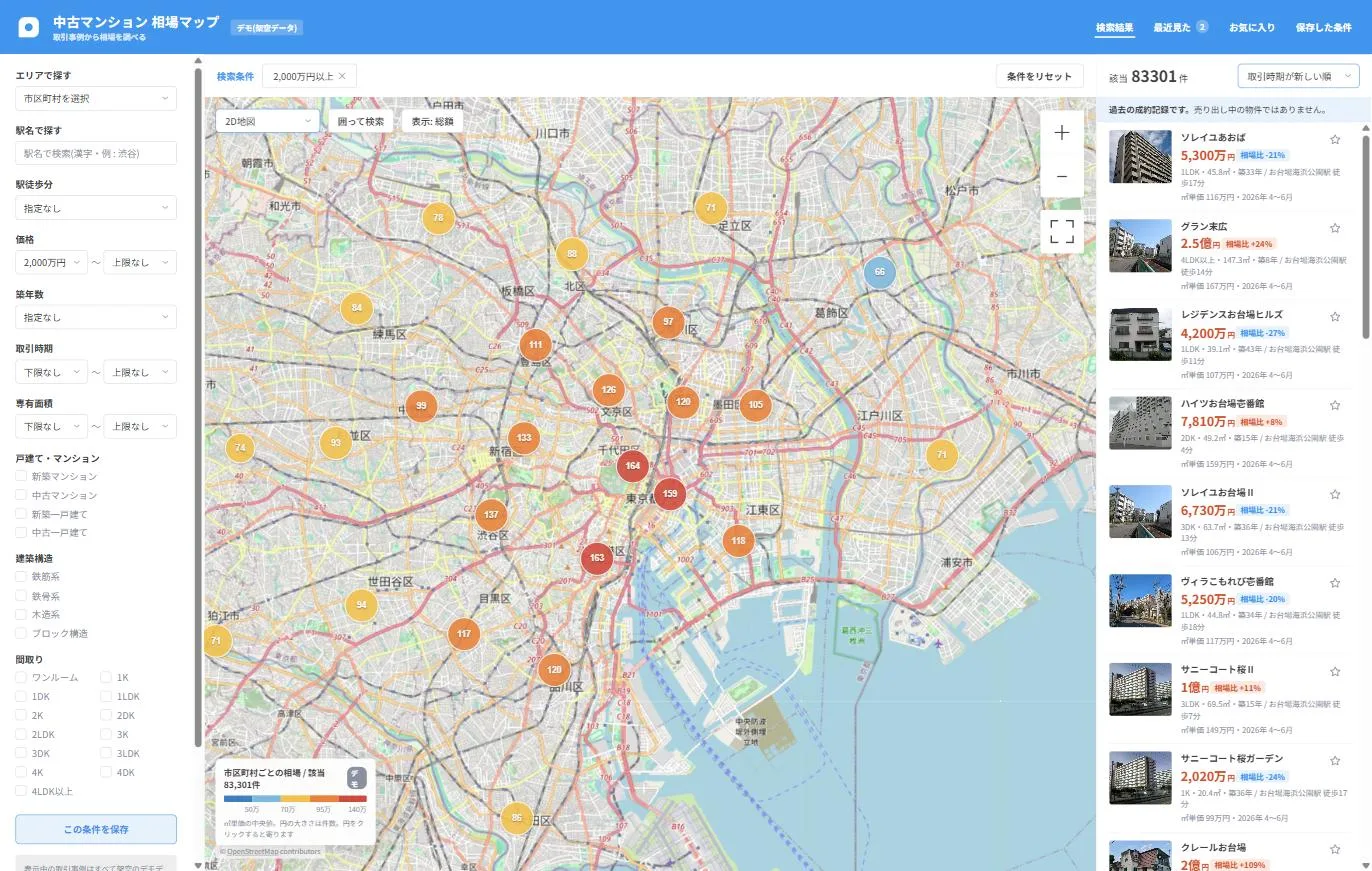Open the 価格 minimum 2,000万円 dropdown
Image resolution: width=1372 pixels, height=871 pixels.
point(52,263)
